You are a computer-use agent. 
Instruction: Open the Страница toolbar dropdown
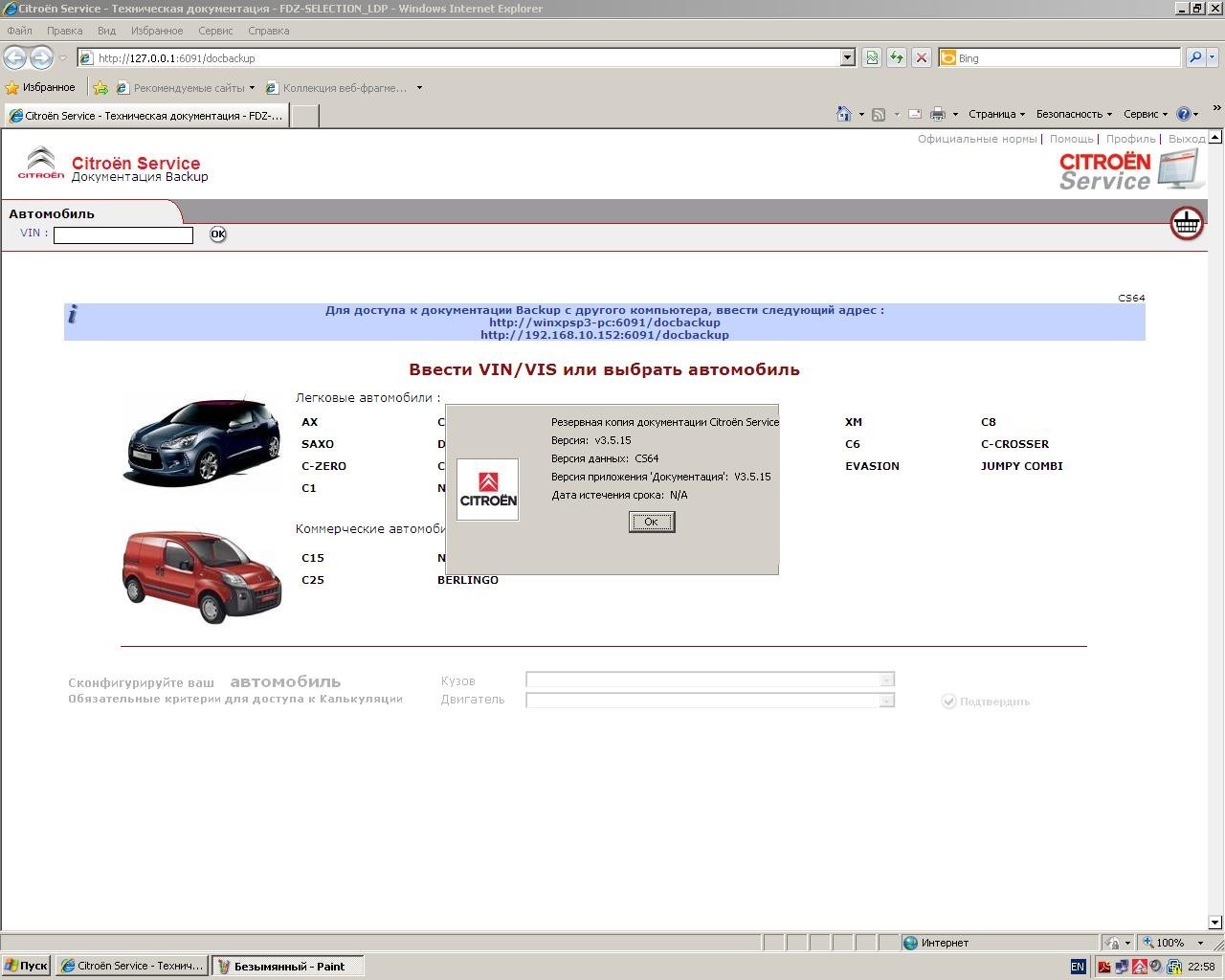point(996,114)
